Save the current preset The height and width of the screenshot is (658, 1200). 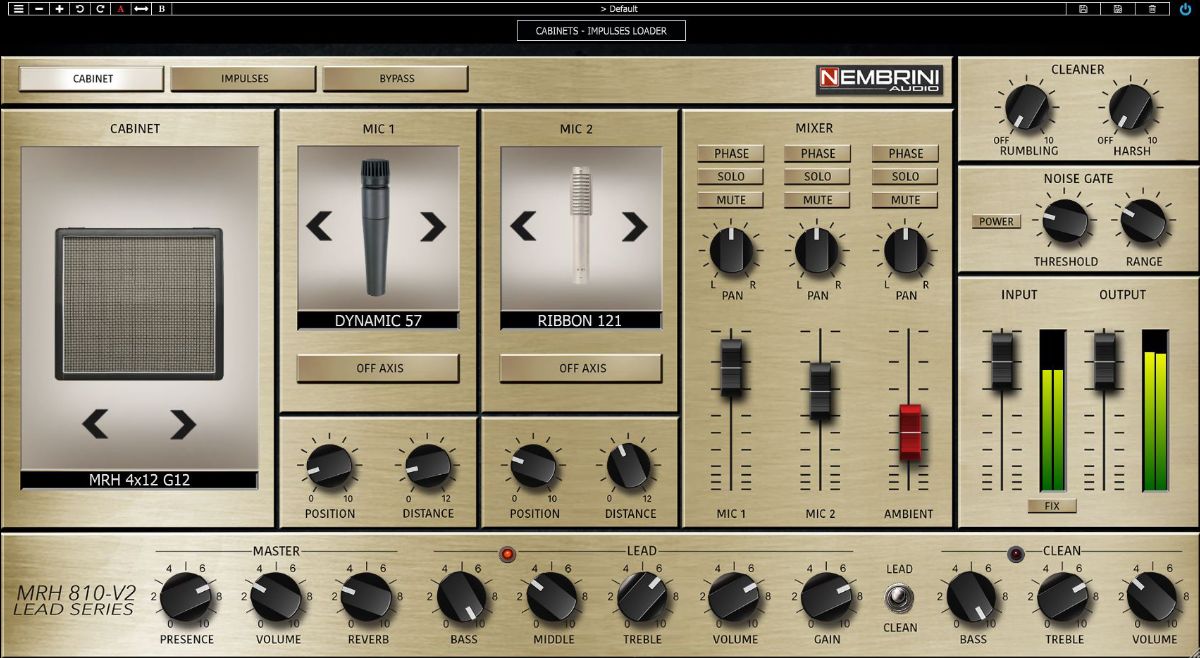1083,9
